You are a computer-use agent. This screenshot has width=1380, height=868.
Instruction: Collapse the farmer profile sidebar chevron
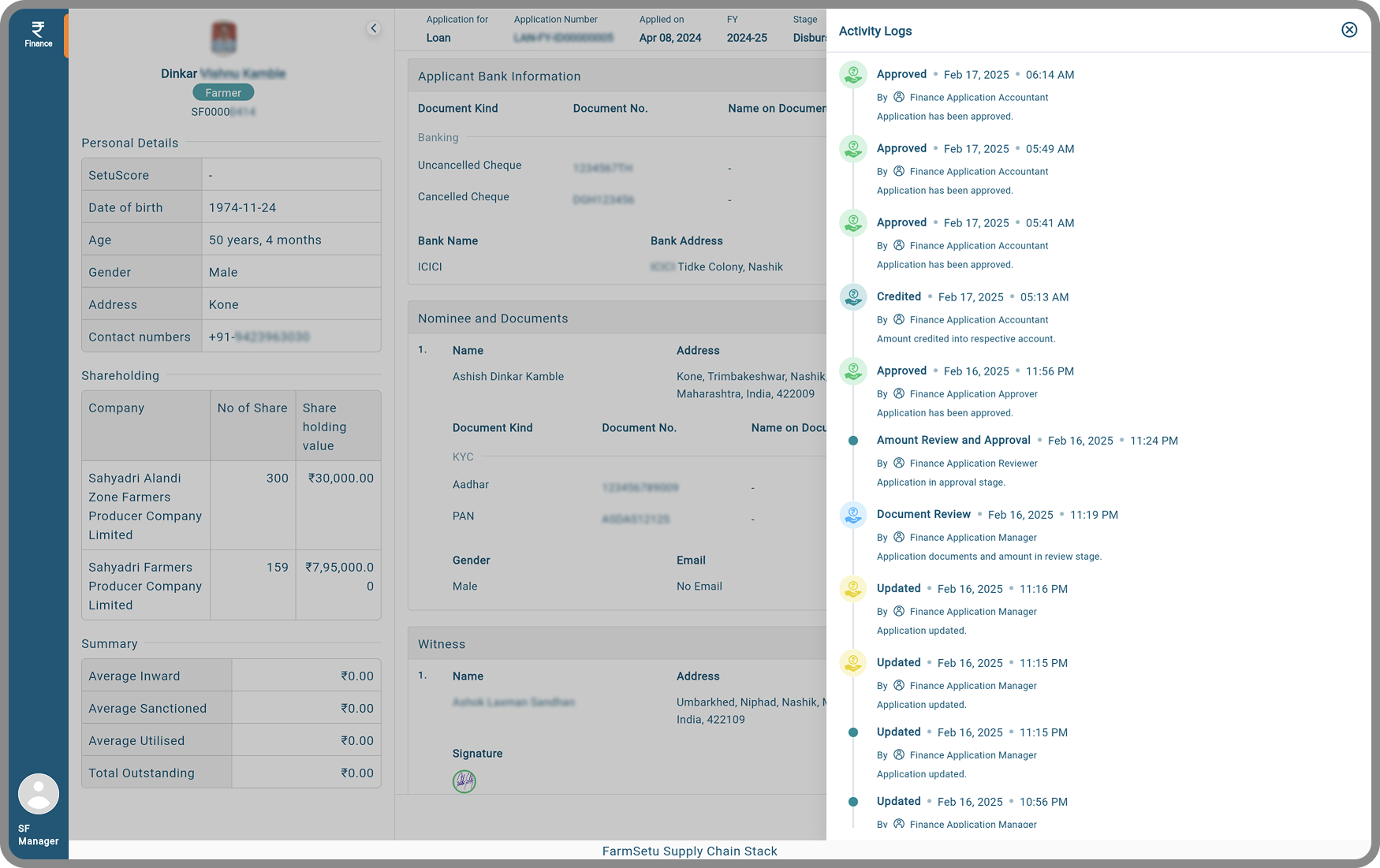click(374, 28)
